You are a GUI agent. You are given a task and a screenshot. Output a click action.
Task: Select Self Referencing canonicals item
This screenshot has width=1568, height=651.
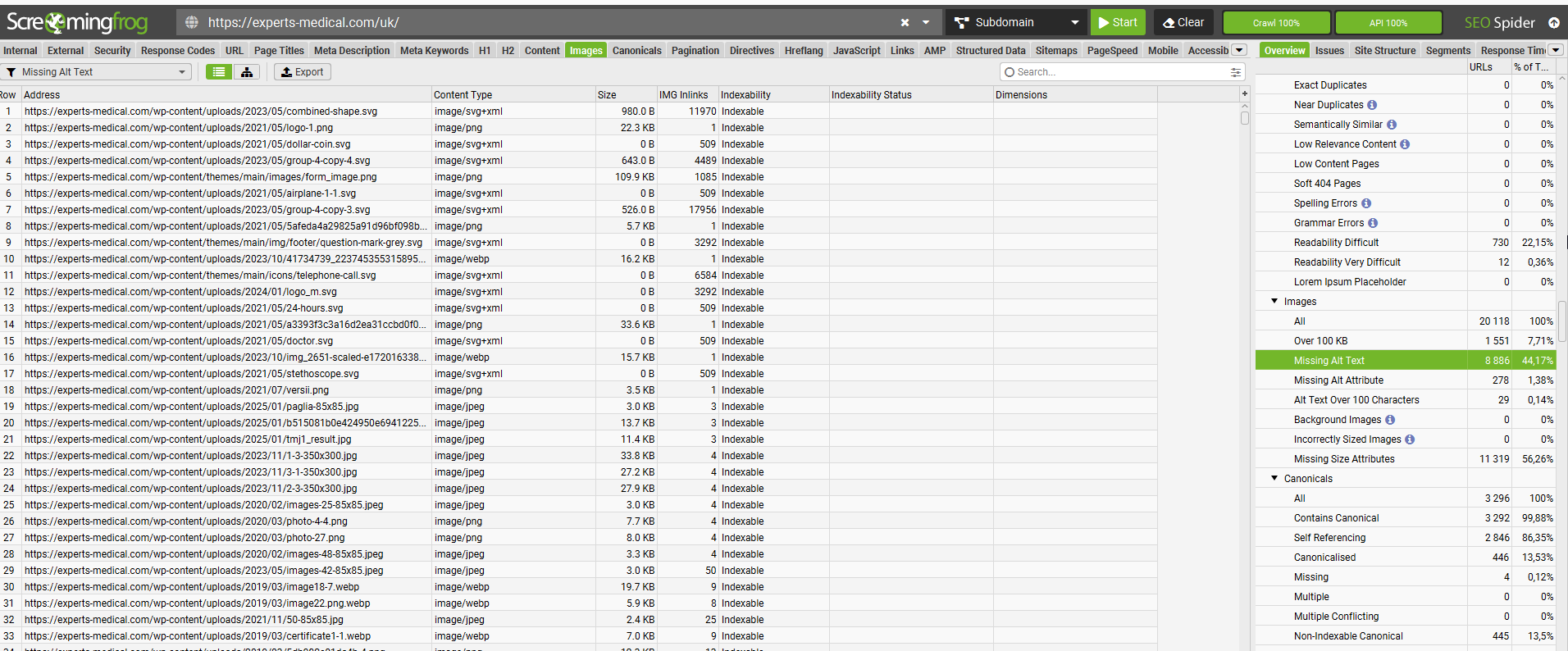[x=1405, y=538]
